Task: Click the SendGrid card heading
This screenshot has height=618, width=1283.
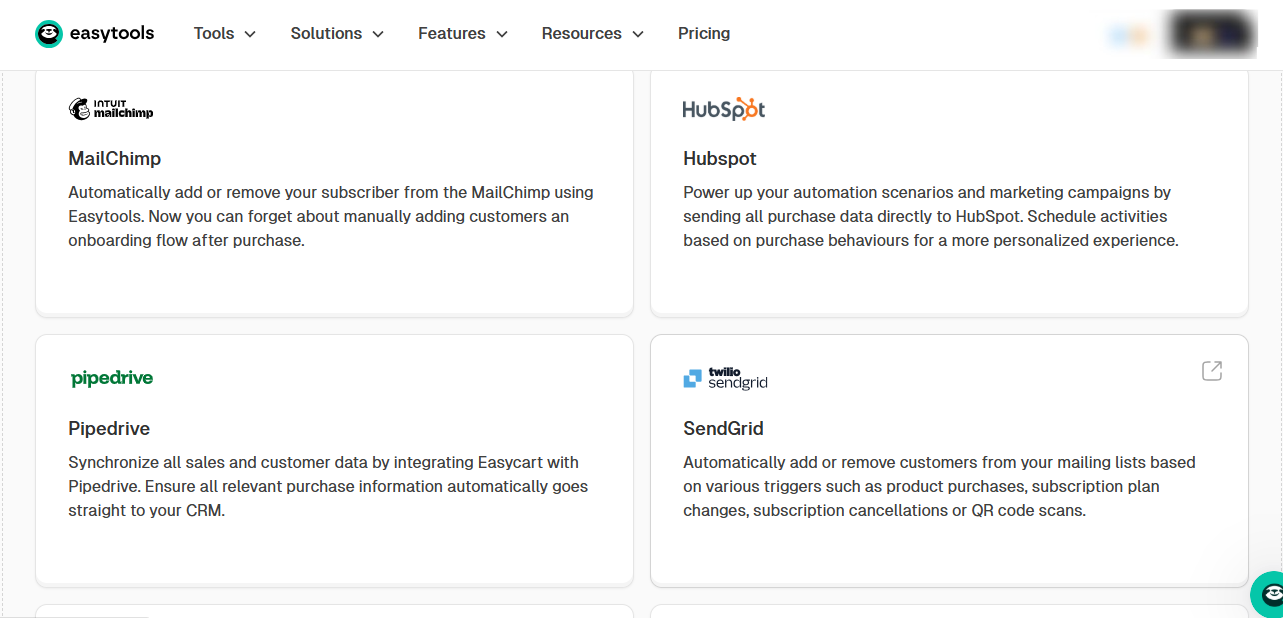Action: click(723, 428)
